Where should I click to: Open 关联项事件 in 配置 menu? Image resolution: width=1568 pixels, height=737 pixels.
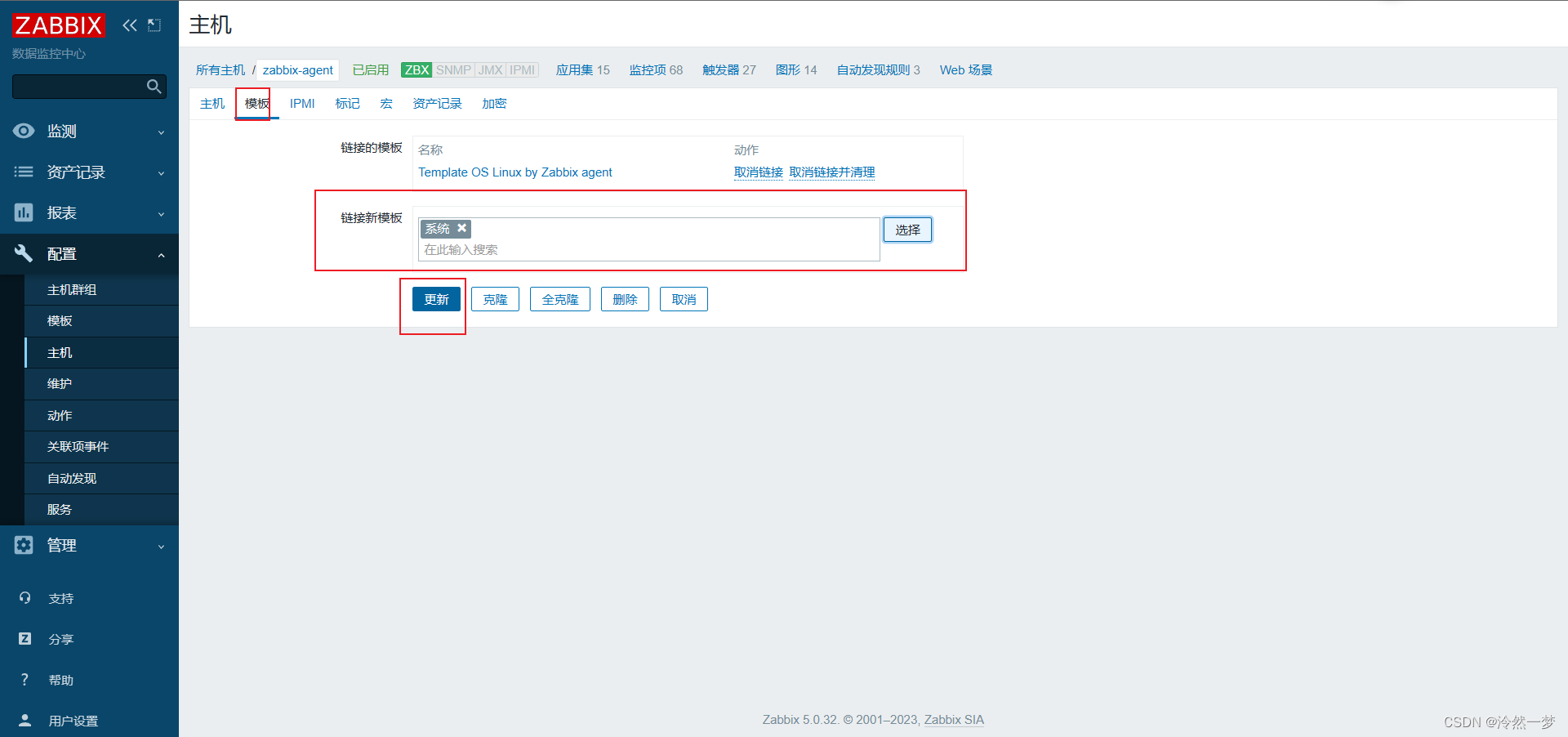pyautogui.click(x=102, y=447)
